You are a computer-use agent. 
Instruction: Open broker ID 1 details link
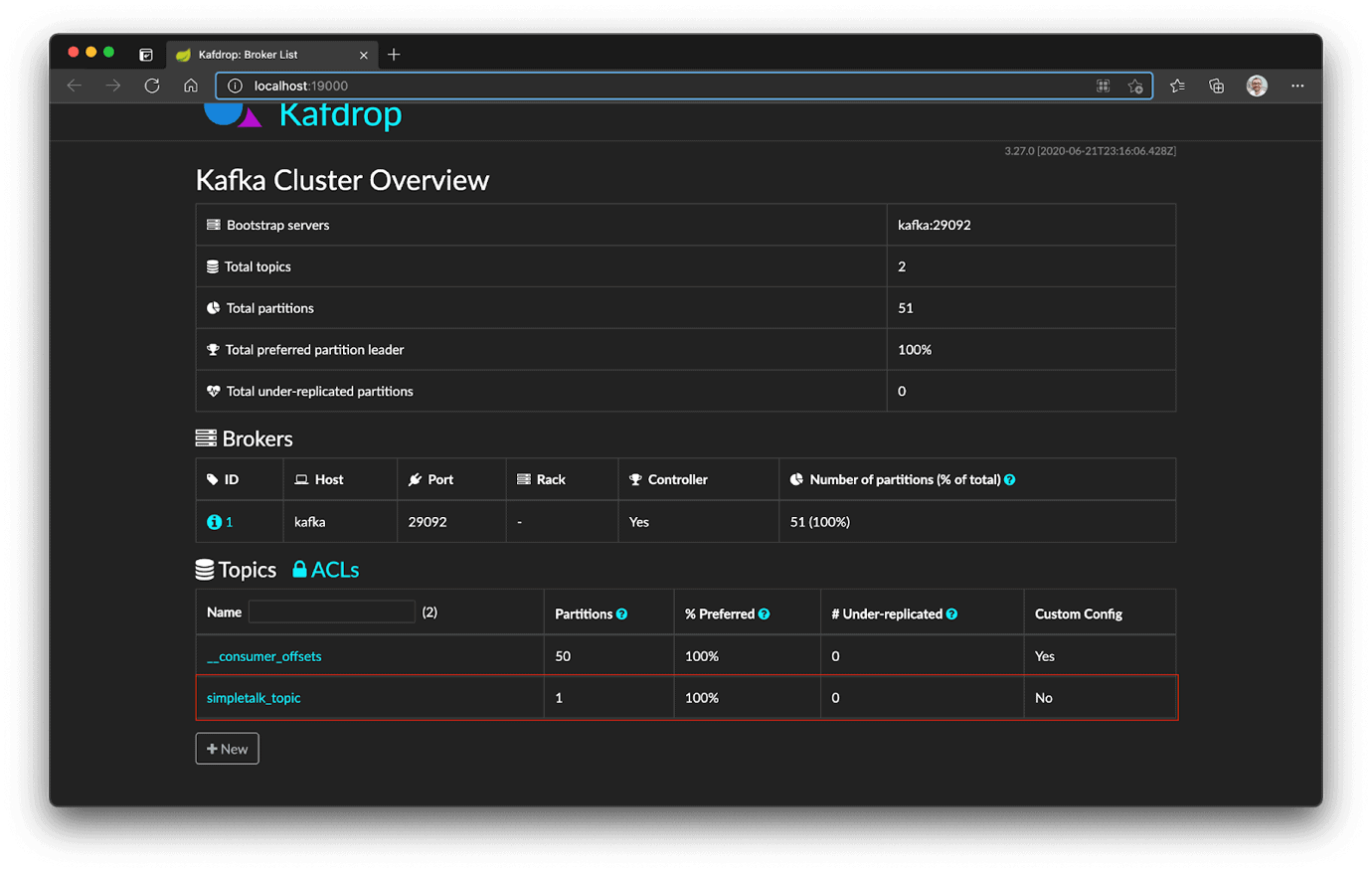pyautogui.click(x=229, y=522)
